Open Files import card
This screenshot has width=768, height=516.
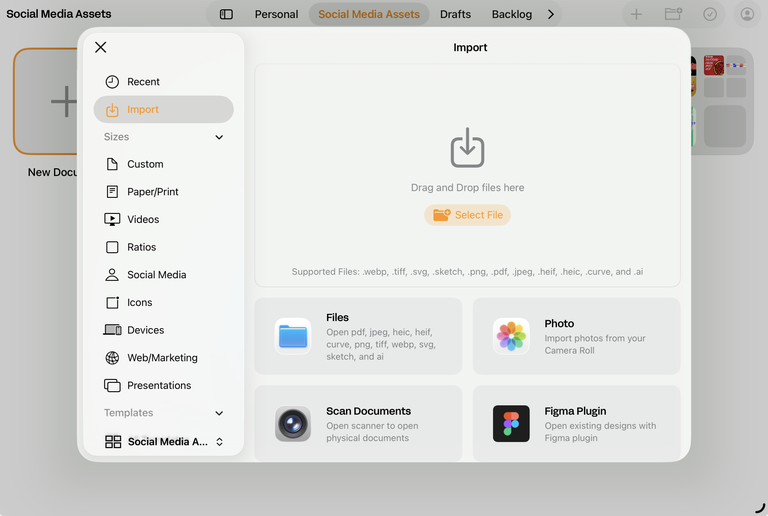(x=358, y=336)
